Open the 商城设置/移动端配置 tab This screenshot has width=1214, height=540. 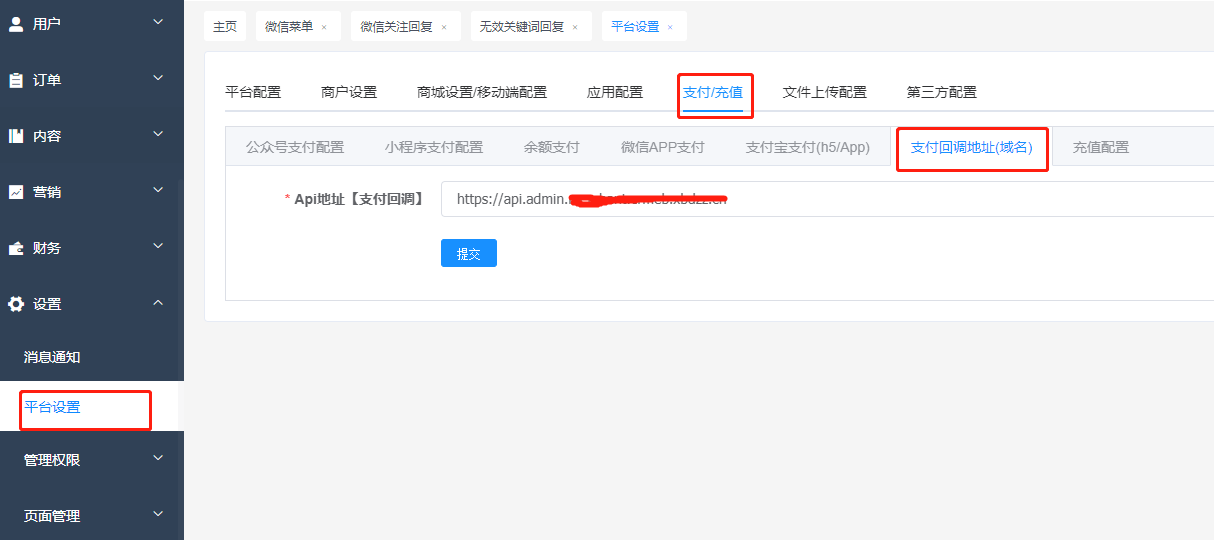[x=482, y=92]
